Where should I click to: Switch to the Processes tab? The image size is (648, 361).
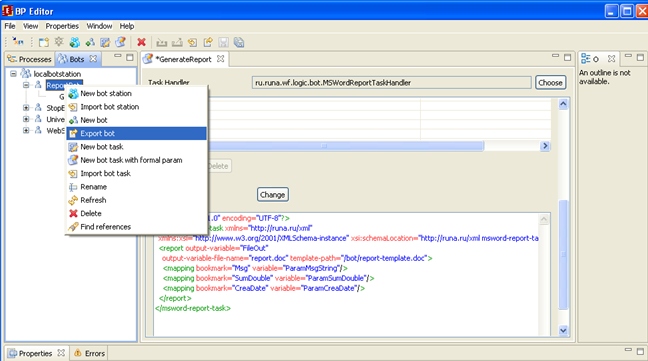click(x=29, y=59)
